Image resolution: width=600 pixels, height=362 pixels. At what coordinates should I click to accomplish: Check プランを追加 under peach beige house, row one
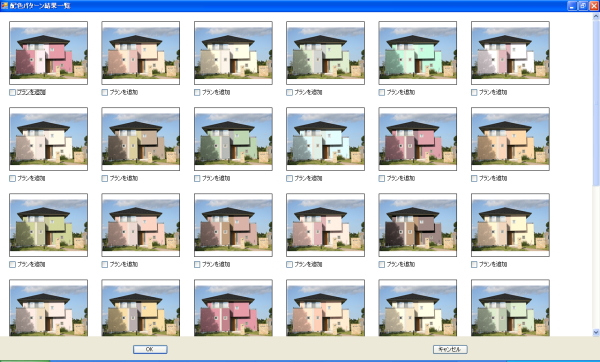tap(105, 93)
